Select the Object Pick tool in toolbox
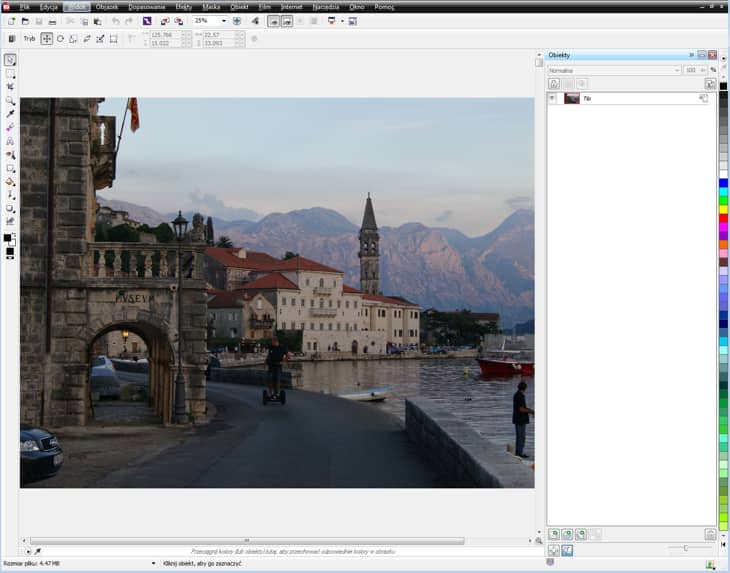The image size is (730, 573). (11, 60)
